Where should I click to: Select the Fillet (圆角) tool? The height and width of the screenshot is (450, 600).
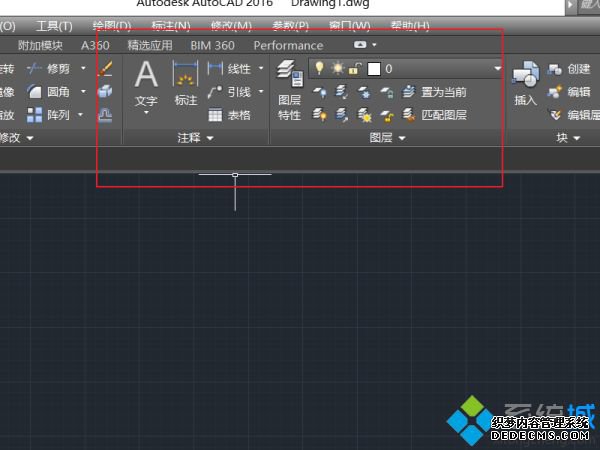pyautogui.click(x=49, y=92)
